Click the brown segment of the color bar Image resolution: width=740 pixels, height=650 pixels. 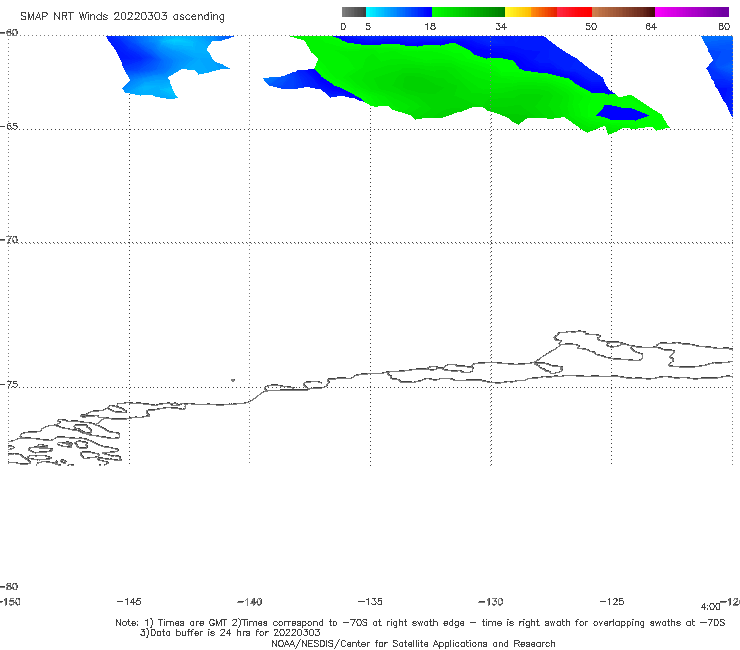[x=623, y=12]
